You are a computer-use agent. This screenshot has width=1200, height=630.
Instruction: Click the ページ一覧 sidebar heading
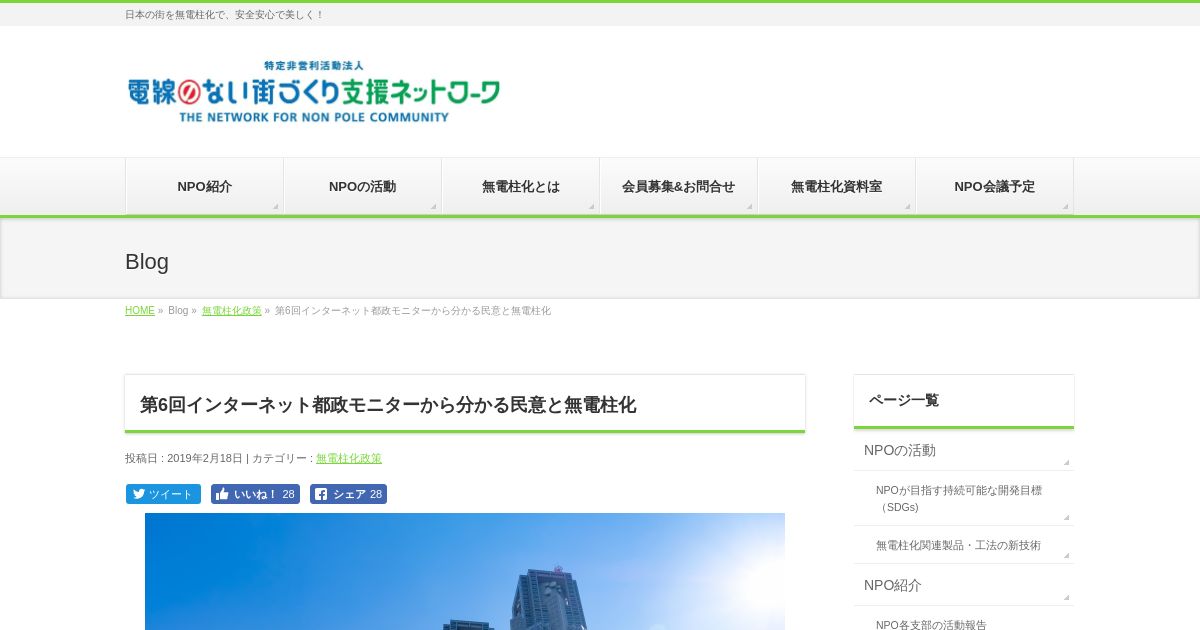(904, 400)
